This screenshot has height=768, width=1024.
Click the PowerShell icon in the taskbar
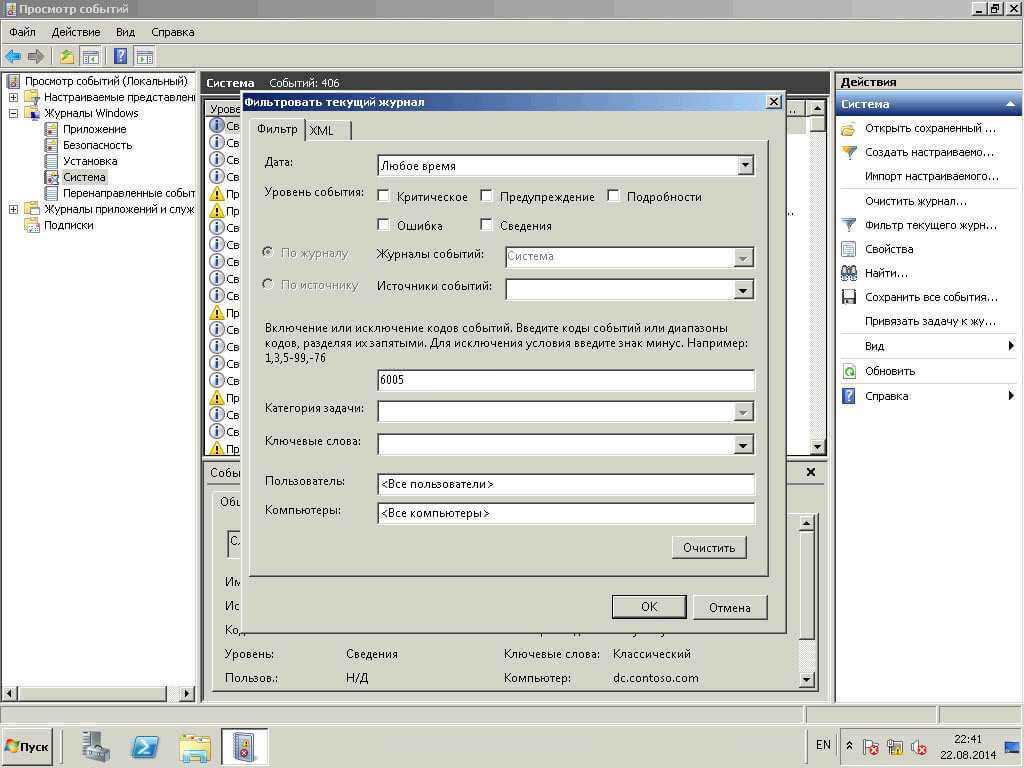[x=145, y=747]
